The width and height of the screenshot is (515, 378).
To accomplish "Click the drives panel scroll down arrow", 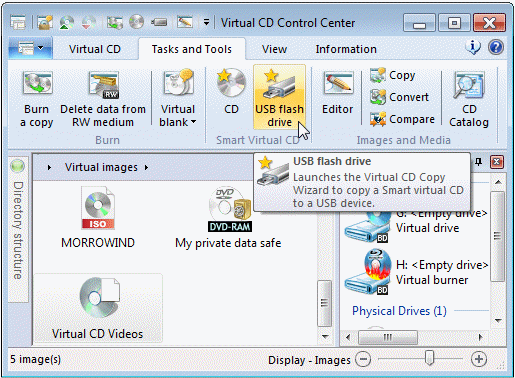I will click(498, 321).
